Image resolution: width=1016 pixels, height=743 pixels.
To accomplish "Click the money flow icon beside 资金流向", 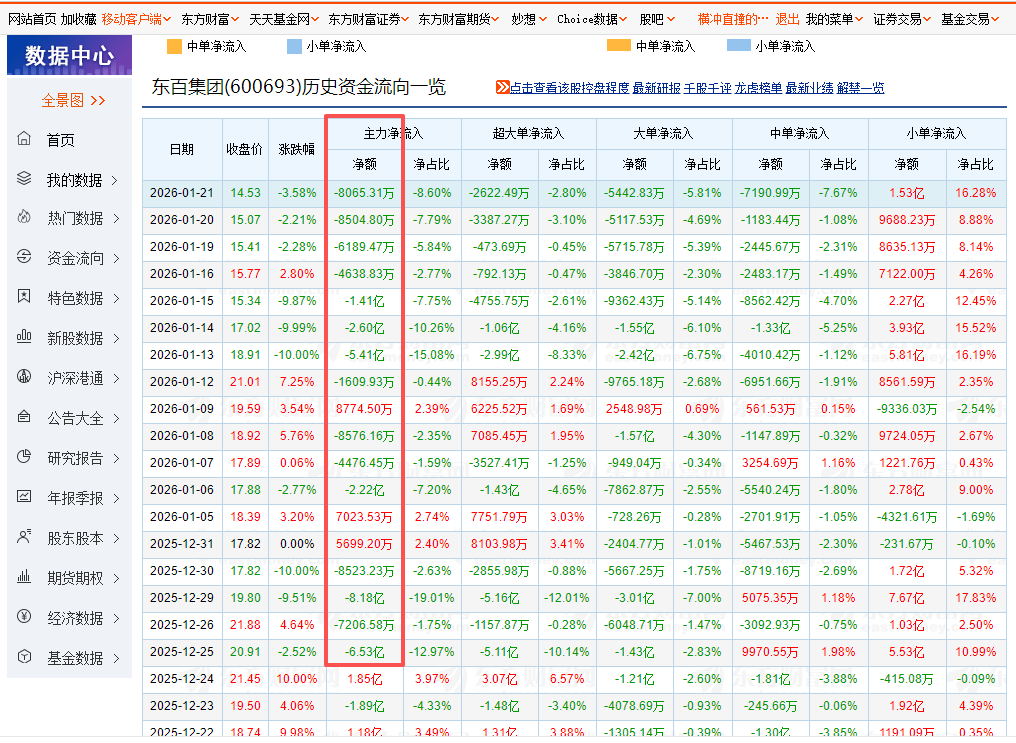I will pos(24,257).
